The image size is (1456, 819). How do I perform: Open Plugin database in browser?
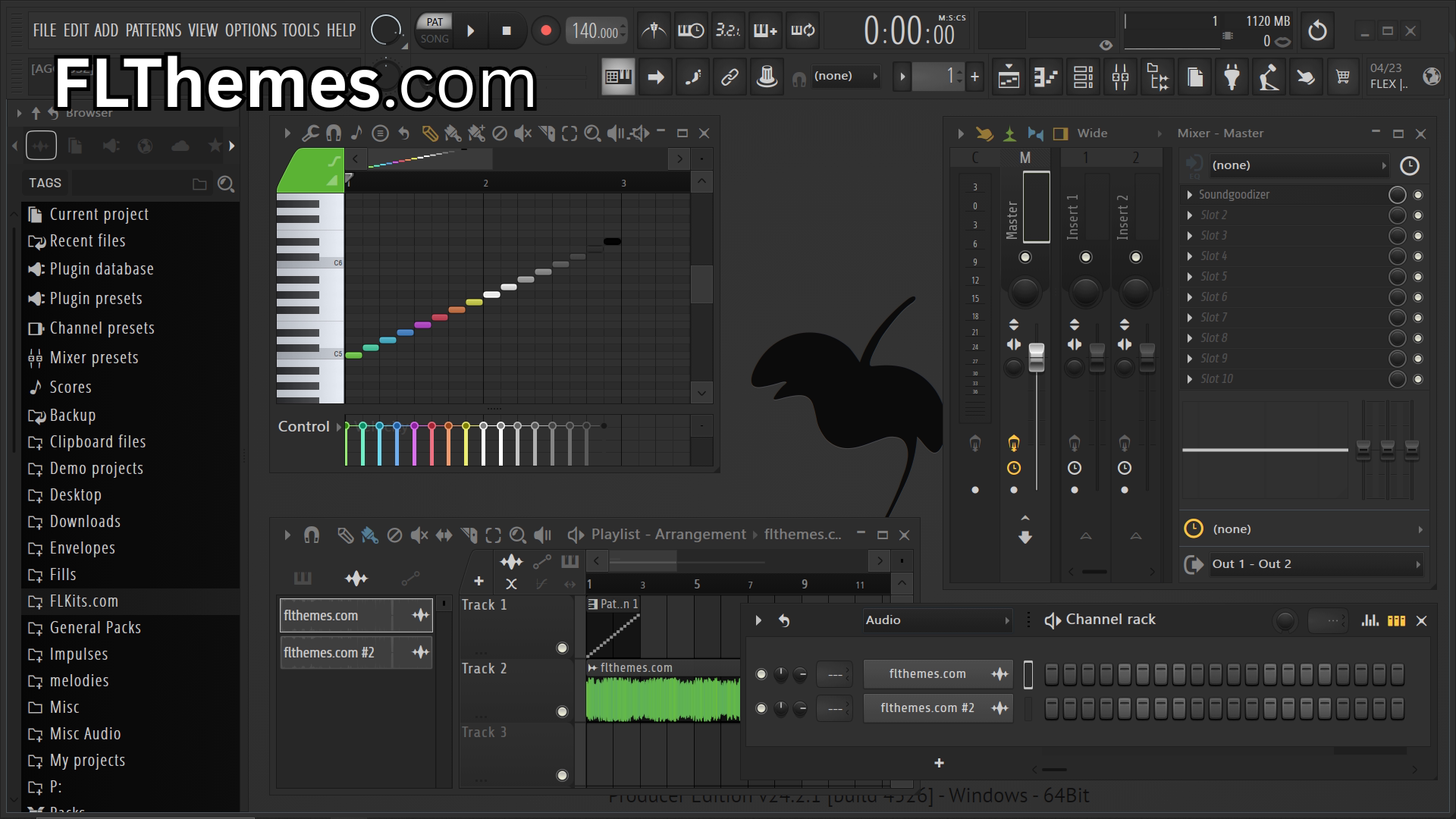pos(102,269)
